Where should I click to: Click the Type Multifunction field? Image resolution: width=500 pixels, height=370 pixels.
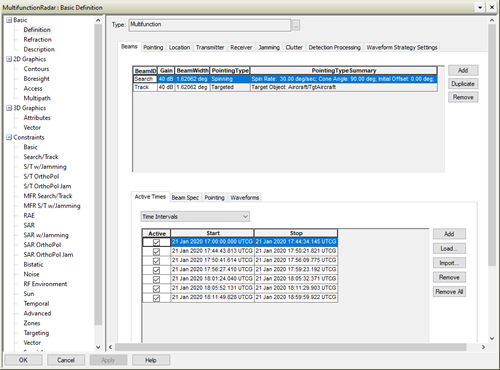210,25
